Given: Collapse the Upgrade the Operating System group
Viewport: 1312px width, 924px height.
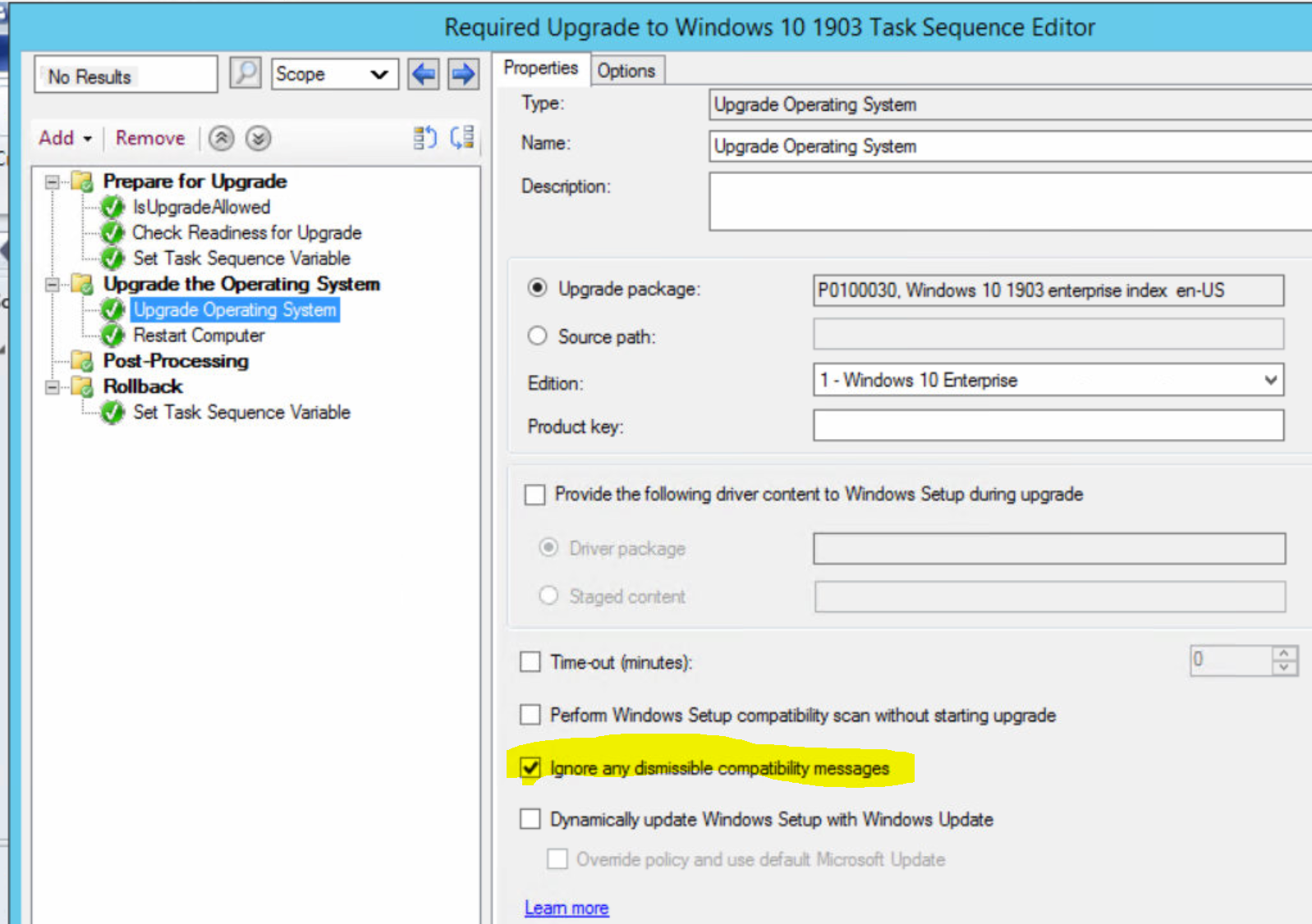Looking at the screenshot, I should pyautogui.click(x=53, y=285).
